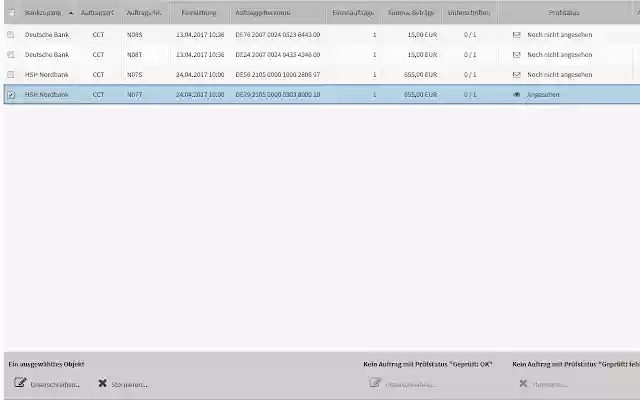Check the HSH Nordbank N07S row checkbox

coord(11,75)
